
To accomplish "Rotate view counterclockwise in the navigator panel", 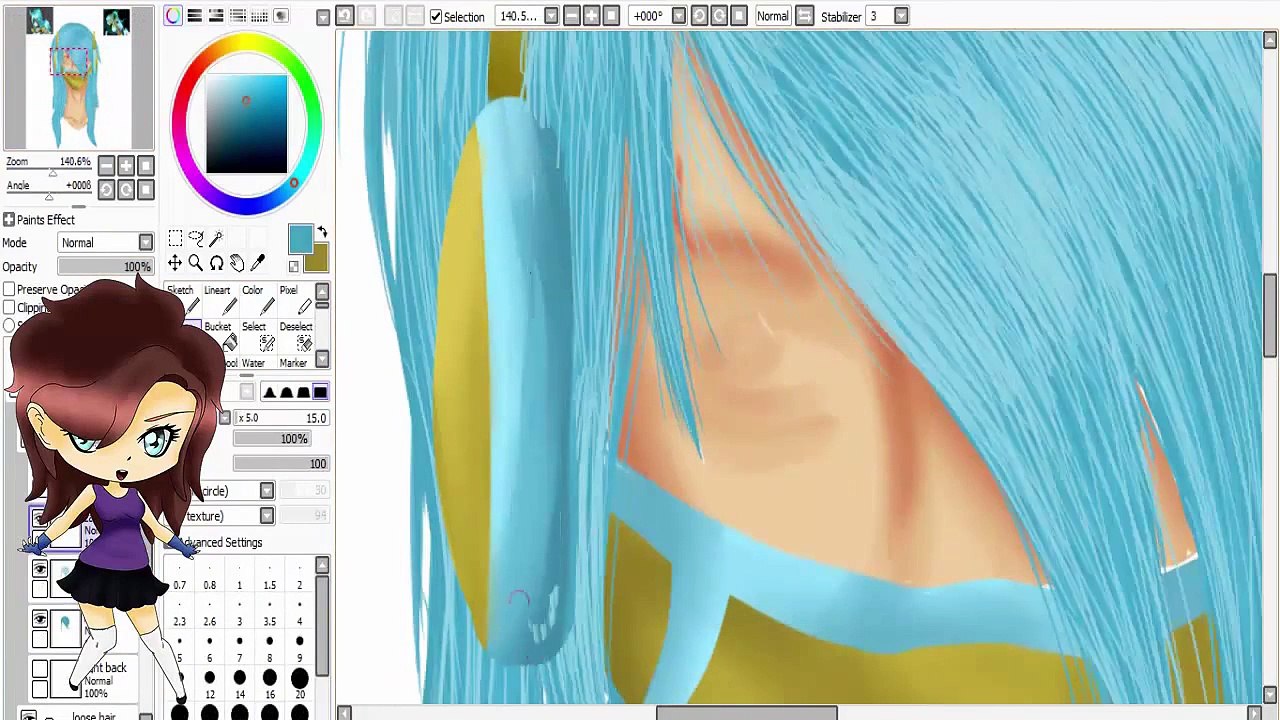I will [106, 189].
